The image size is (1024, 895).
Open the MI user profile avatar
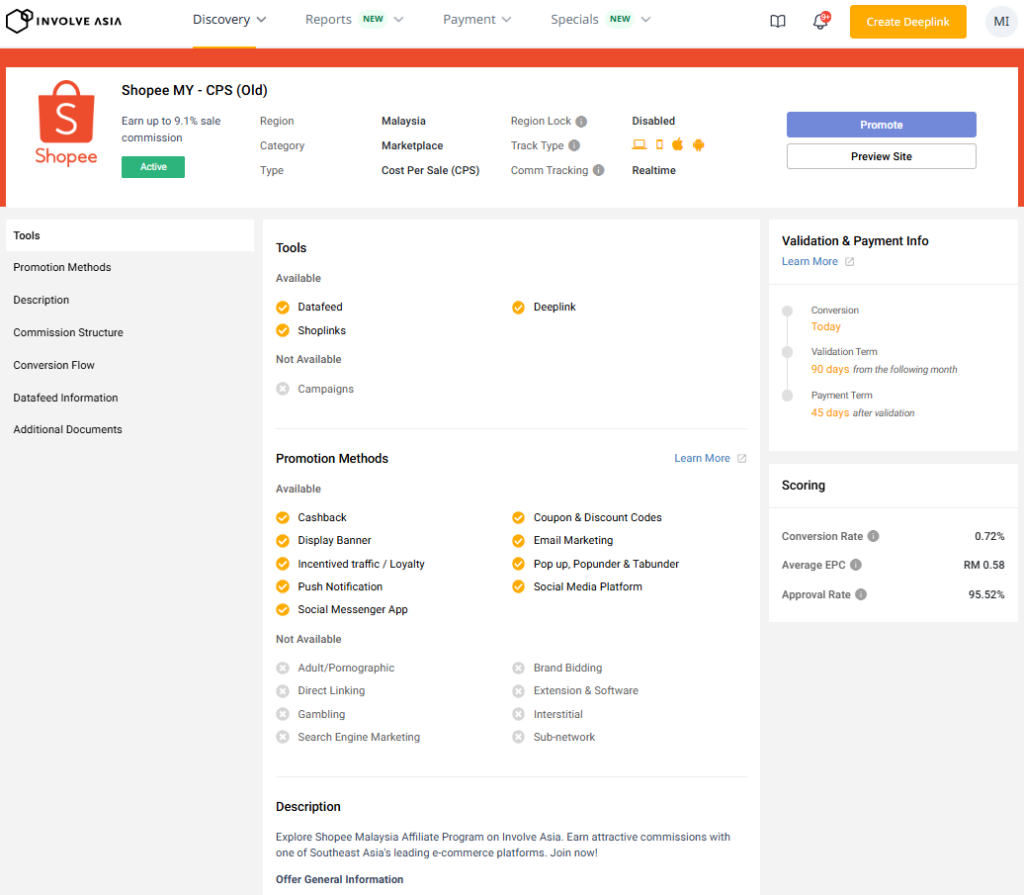[x=1001, y=22]
